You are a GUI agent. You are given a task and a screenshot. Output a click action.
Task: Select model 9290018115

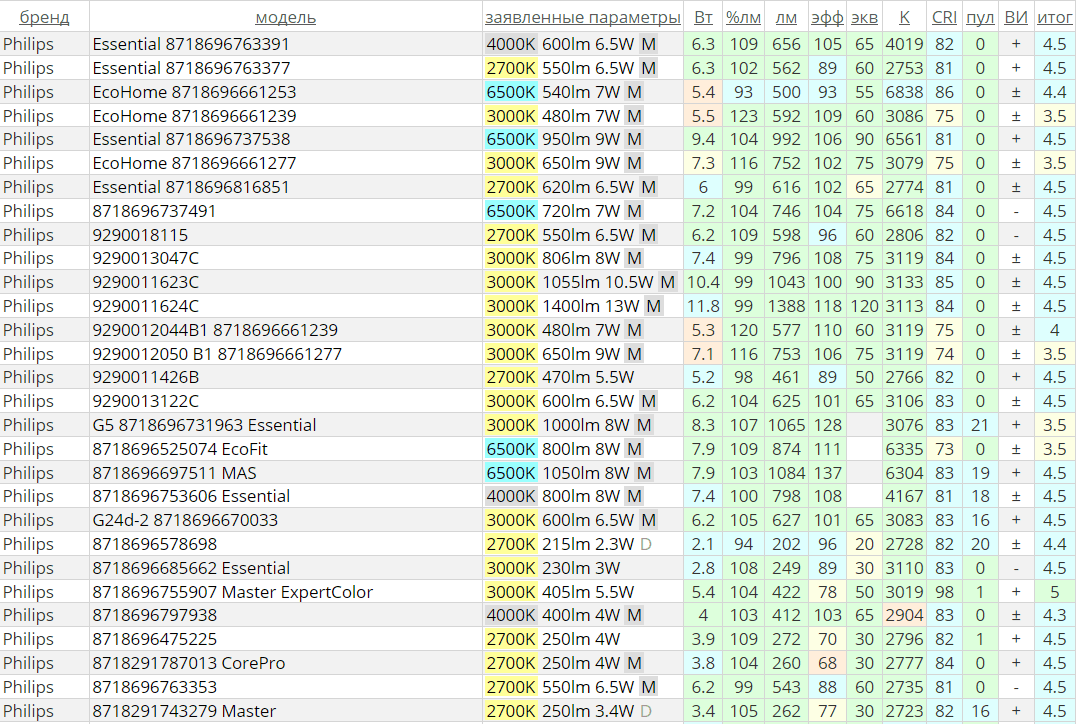click(140, 235)
